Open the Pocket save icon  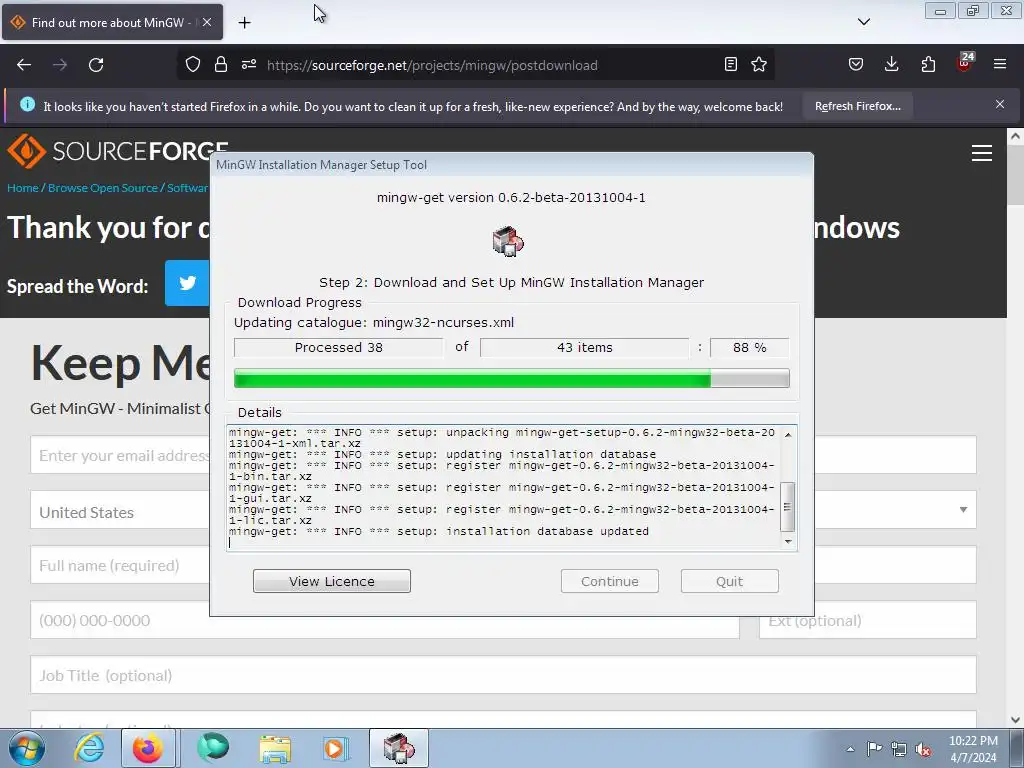click(856, 65)
